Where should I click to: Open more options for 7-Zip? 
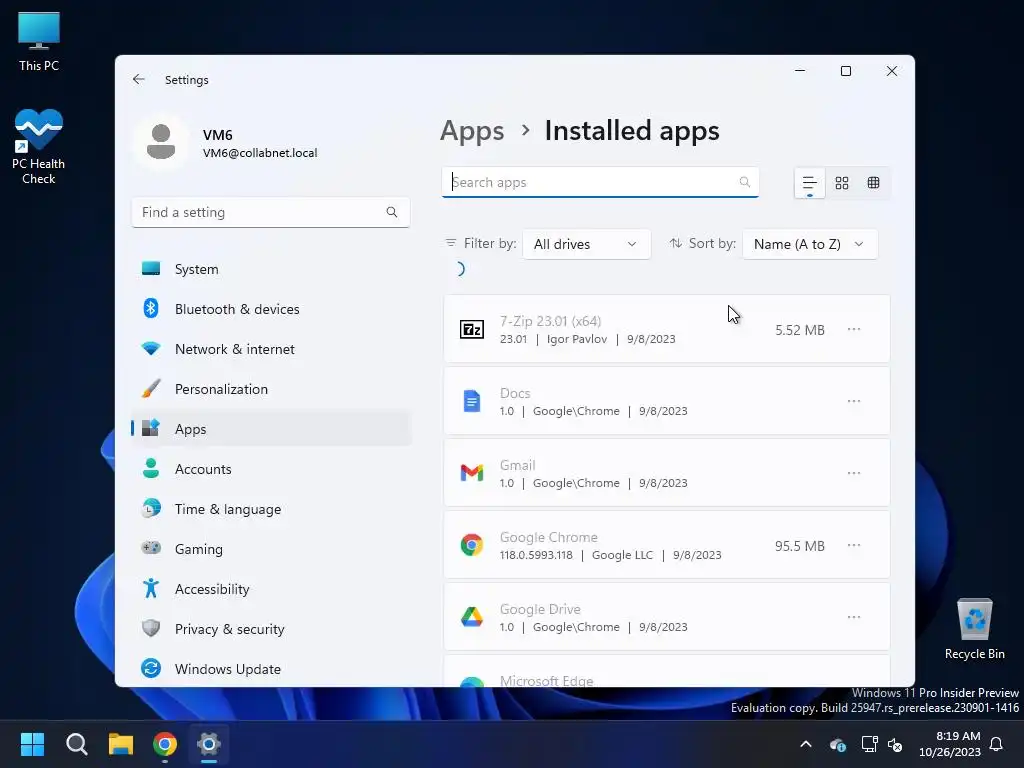(x=854, y=329)
